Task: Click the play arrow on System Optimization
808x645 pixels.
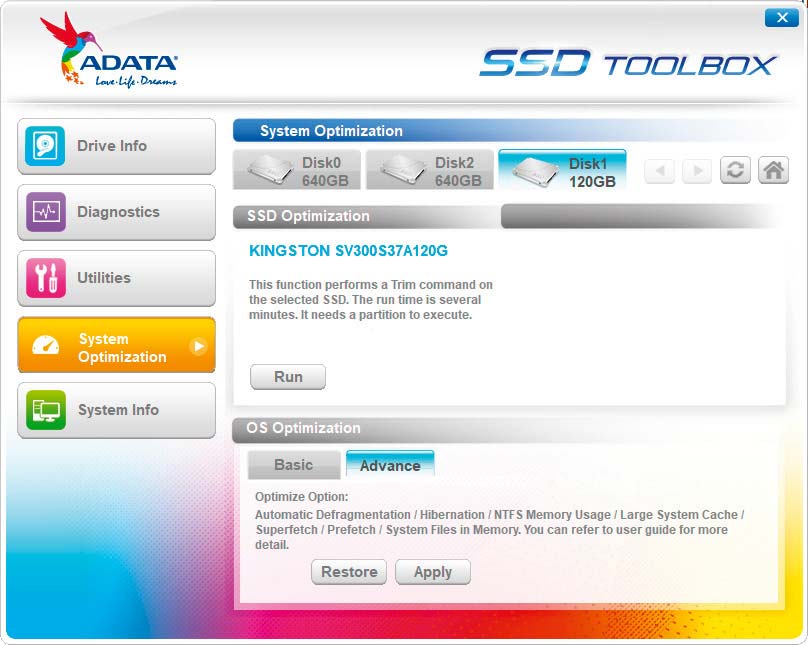Action: [198, 346]
